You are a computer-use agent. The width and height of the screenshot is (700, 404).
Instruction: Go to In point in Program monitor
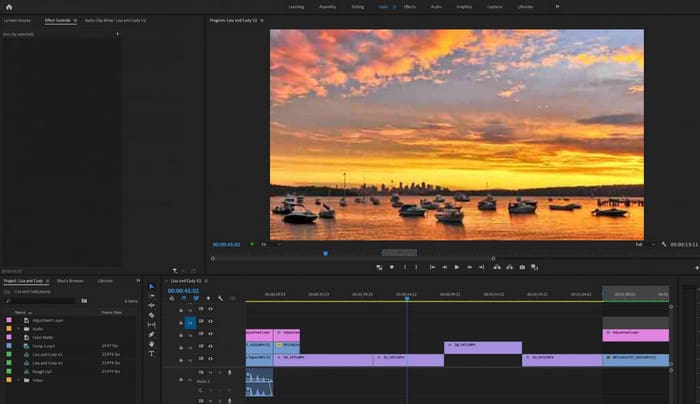(x=432, y=267)
